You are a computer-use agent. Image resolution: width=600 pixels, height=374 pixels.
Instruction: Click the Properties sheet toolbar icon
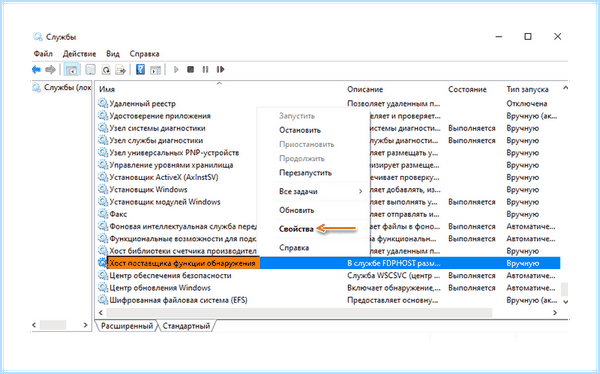click(90, 70)
